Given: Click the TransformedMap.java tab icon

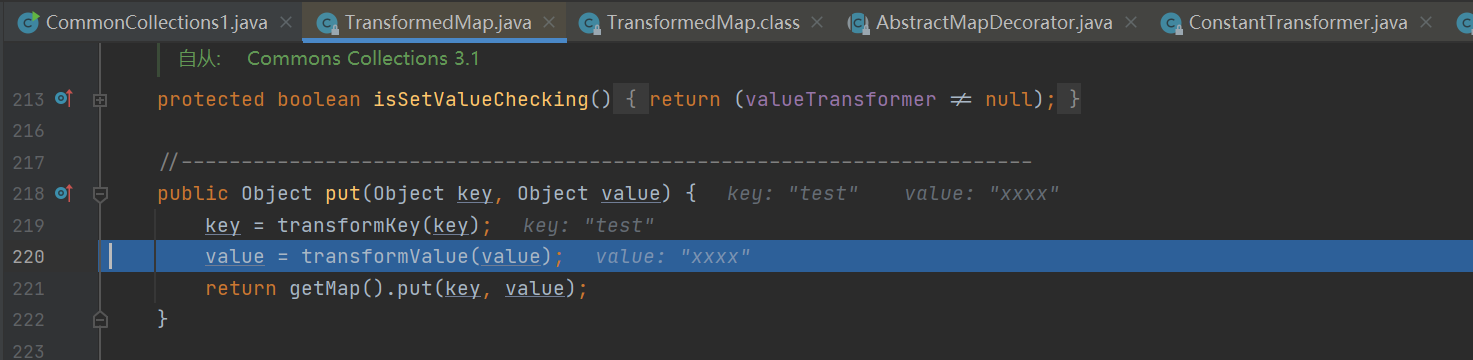Looking at the screenshot, I should pos(327,21).
